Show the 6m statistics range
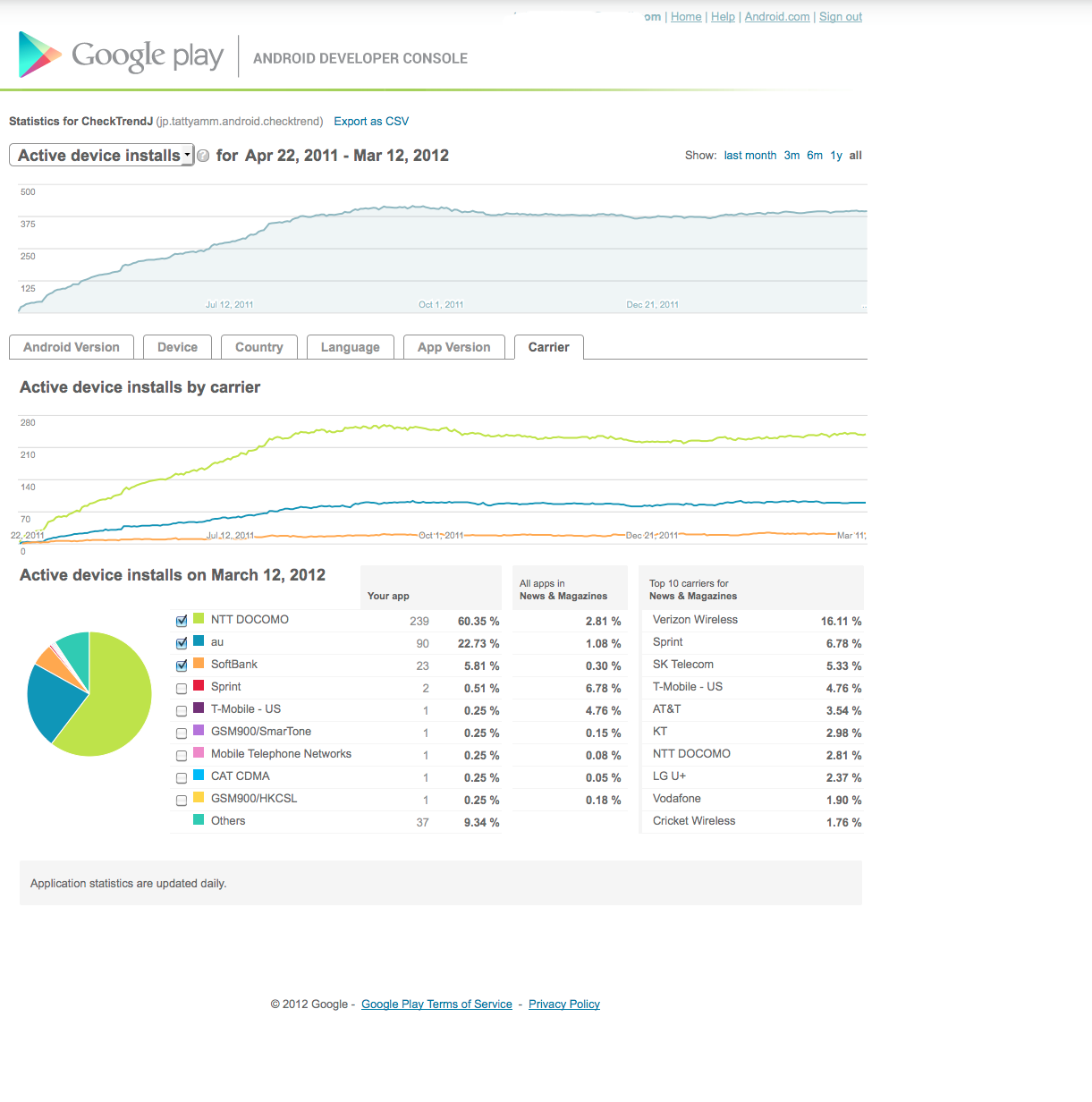 pos(815,156)
